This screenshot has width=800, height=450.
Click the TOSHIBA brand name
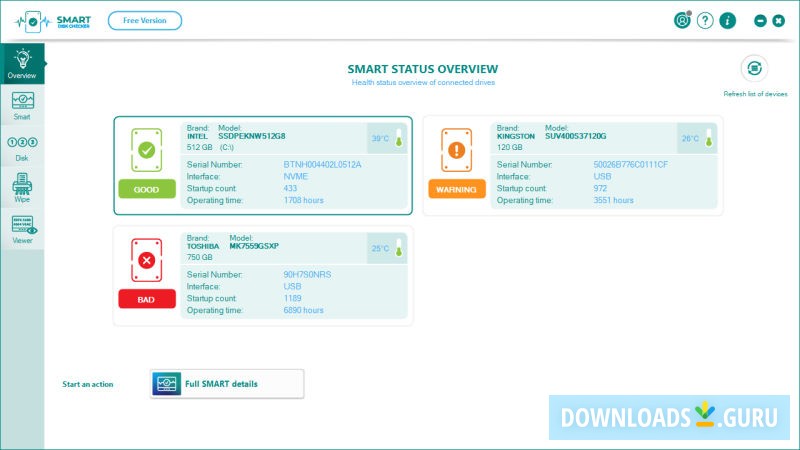[203, 246]
